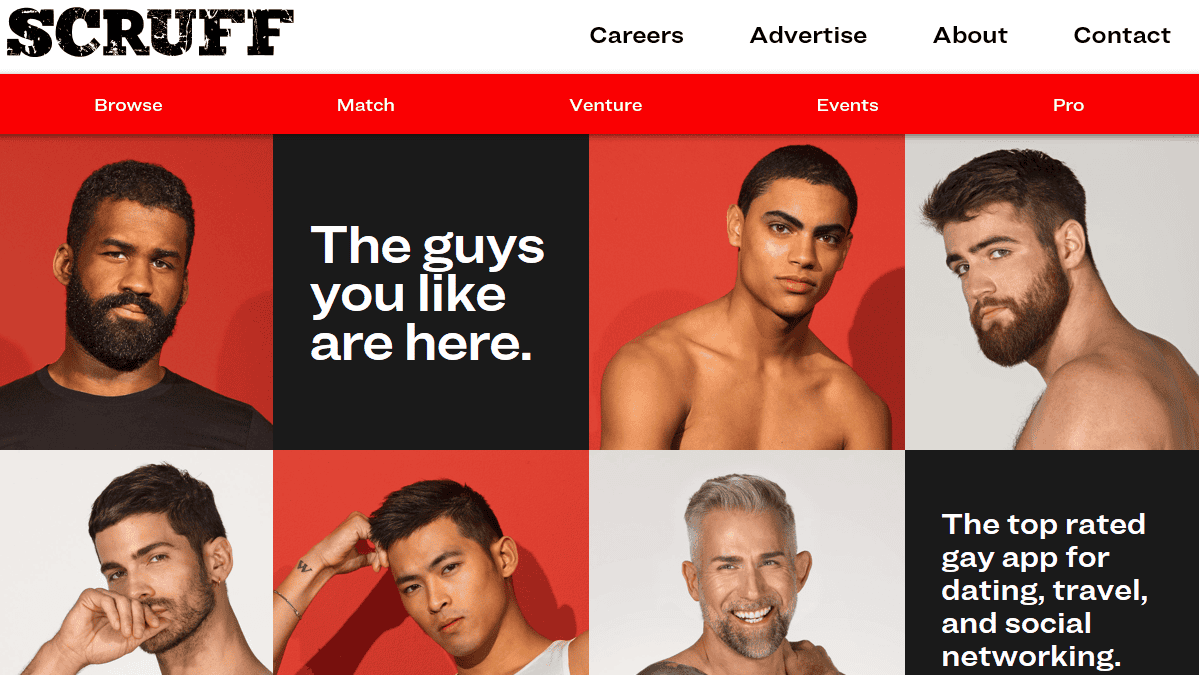
Task: Go to the Advertise link
Action: click(x=807, y=35)
